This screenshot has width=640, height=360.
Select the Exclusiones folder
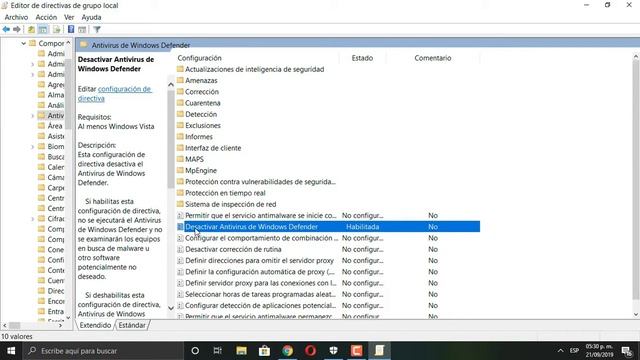pos(199,125)
